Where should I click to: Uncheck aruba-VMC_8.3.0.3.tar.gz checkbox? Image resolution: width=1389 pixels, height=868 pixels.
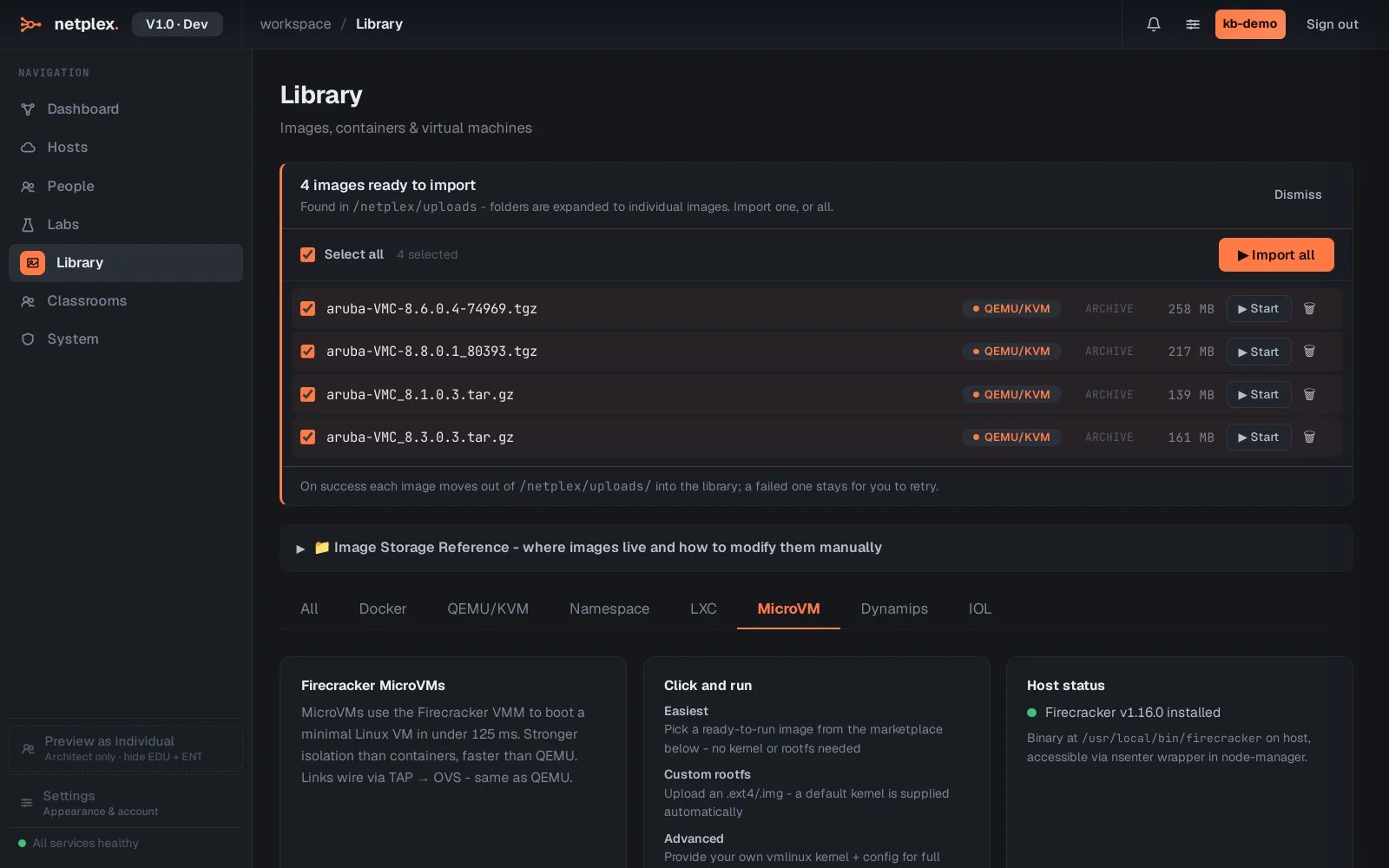307,437
